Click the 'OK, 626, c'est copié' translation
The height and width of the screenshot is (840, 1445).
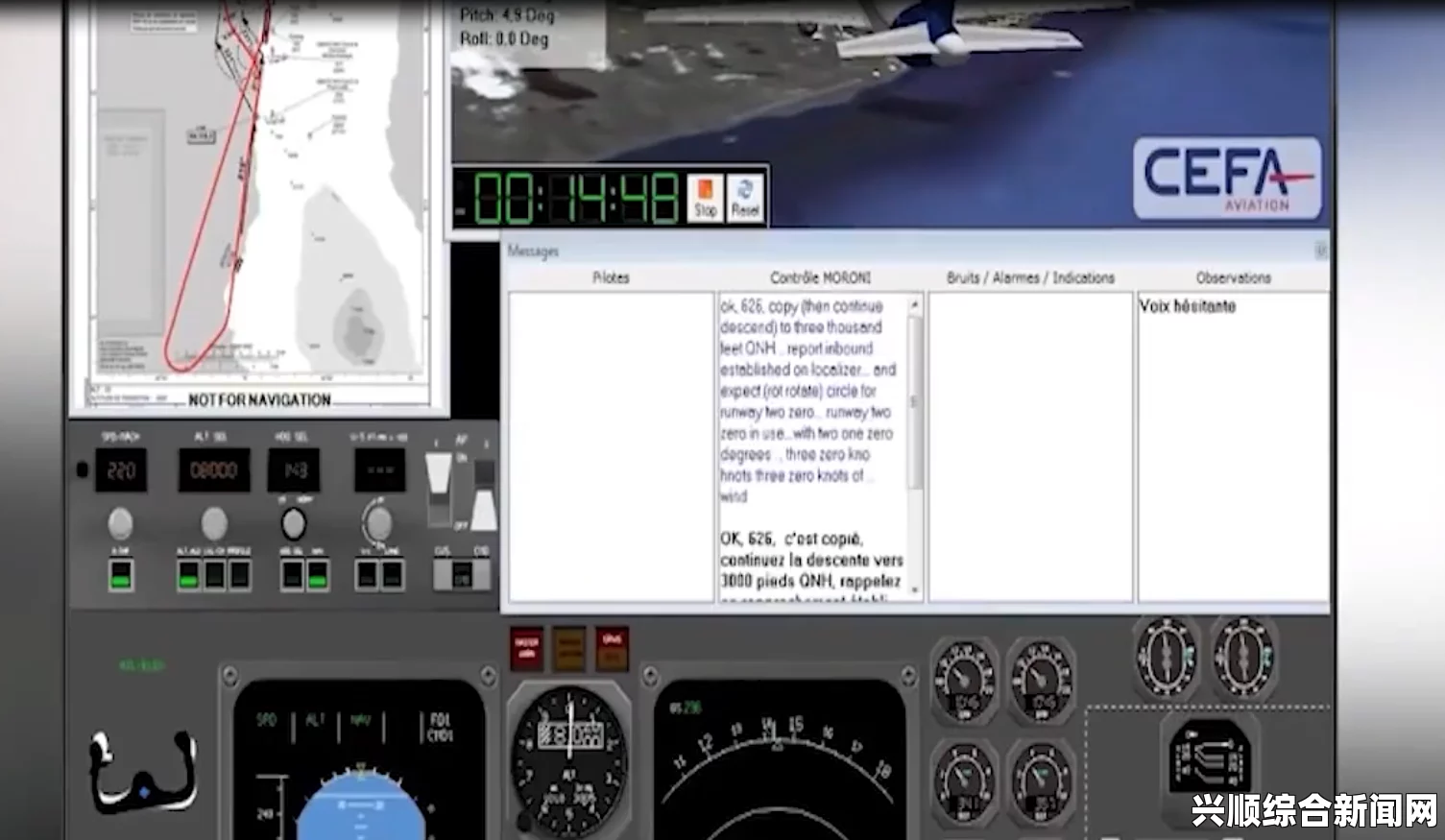[811, 566]
